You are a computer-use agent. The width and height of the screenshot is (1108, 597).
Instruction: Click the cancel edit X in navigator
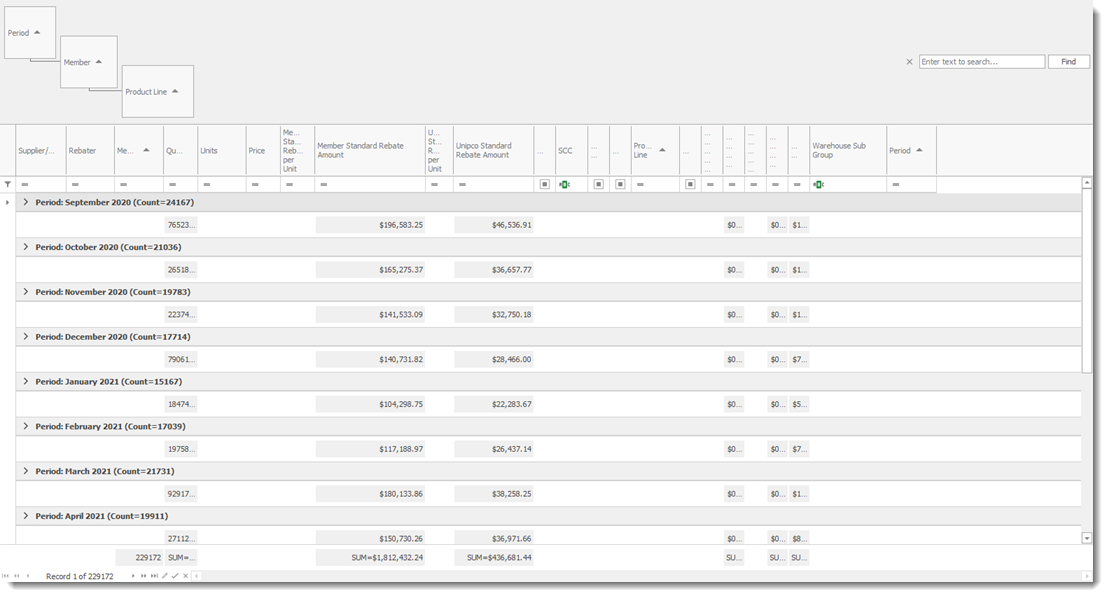(x=186, y=576)
